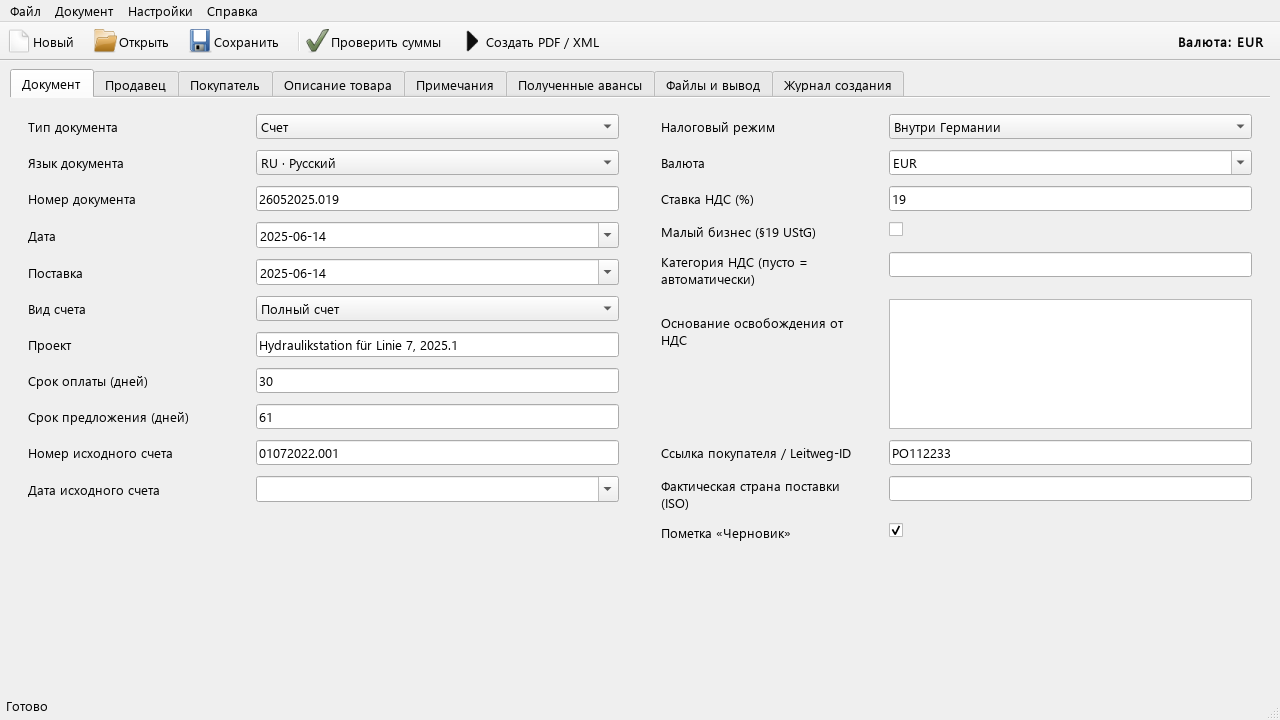Screen dimensions: 1280x720
Task: Open the Файл menu
Action: 25,11
